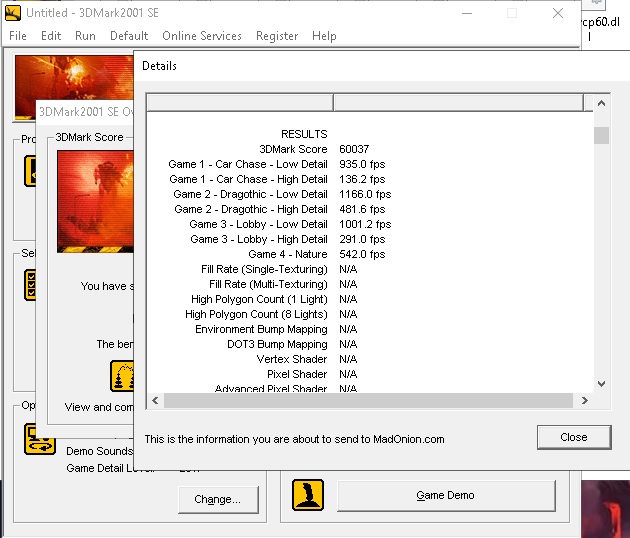630x538 pixels.
Task: Click the Project yellow icon in main window
Action: point(30,171)
